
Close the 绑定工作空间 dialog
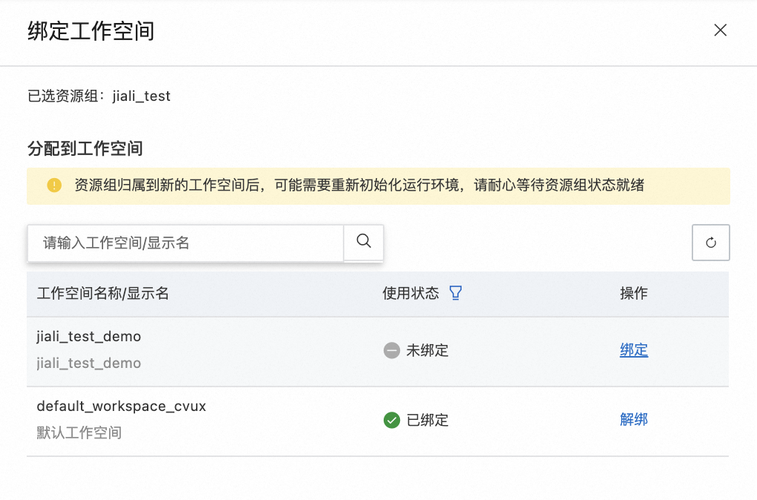(720, 31)
